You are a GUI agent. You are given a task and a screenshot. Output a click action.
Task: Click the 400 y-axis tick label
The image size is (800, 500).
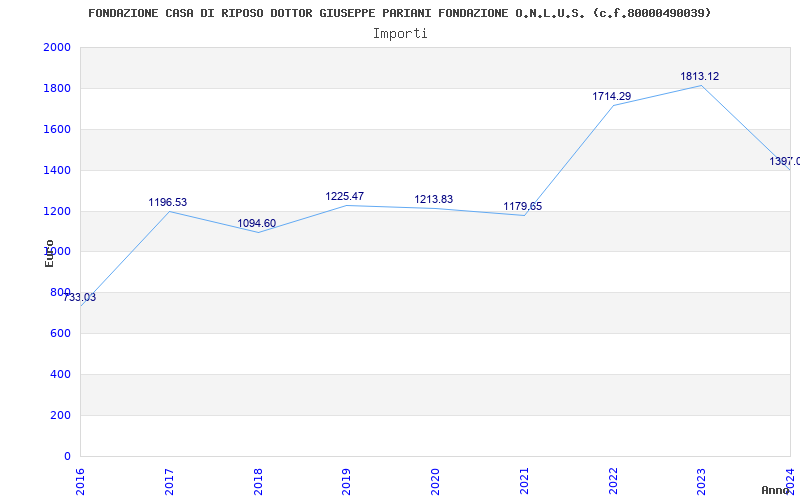[60, 374]
